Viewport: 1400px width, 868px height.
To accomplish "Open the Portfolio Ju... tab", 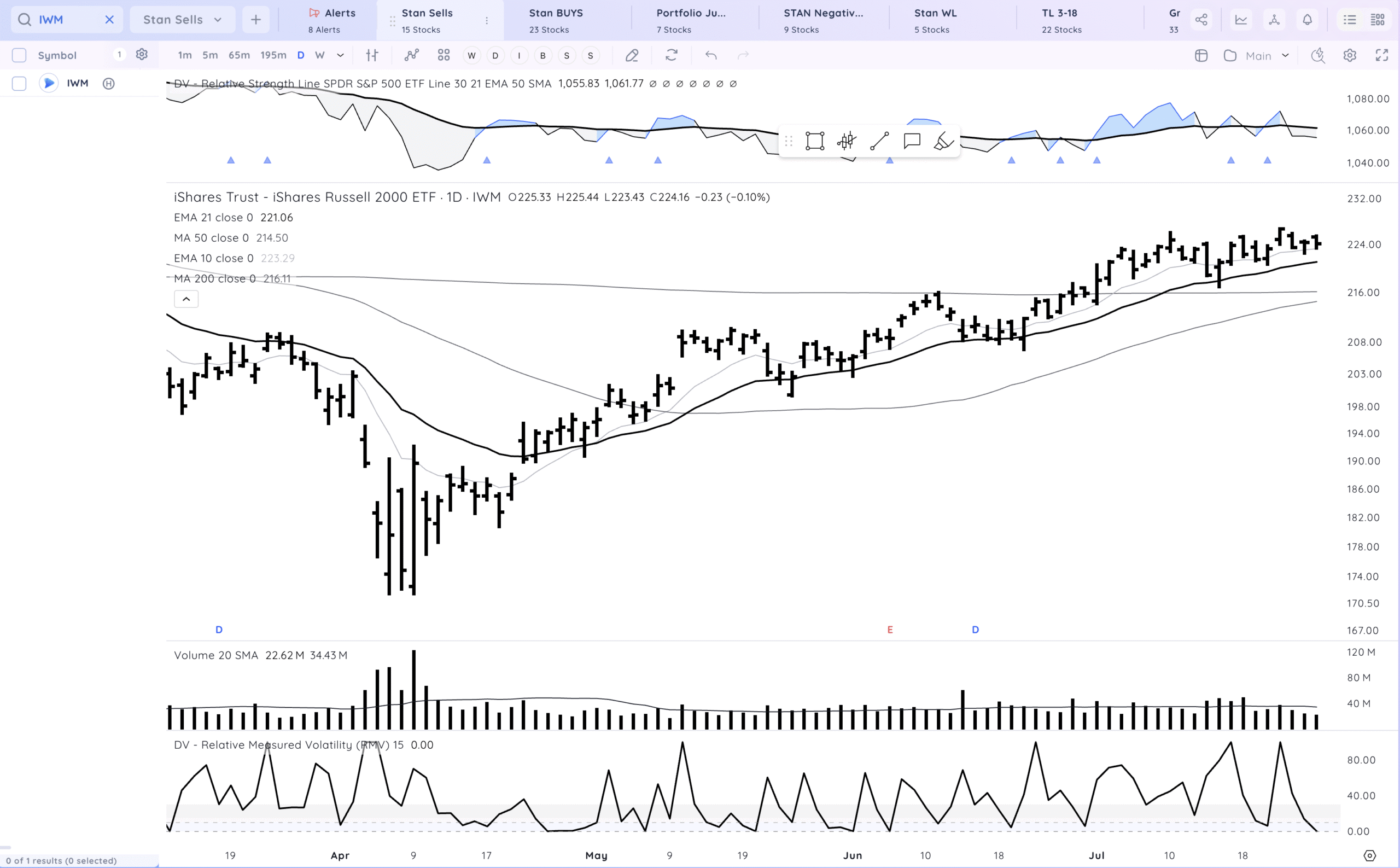I will [x=691, y=20].
